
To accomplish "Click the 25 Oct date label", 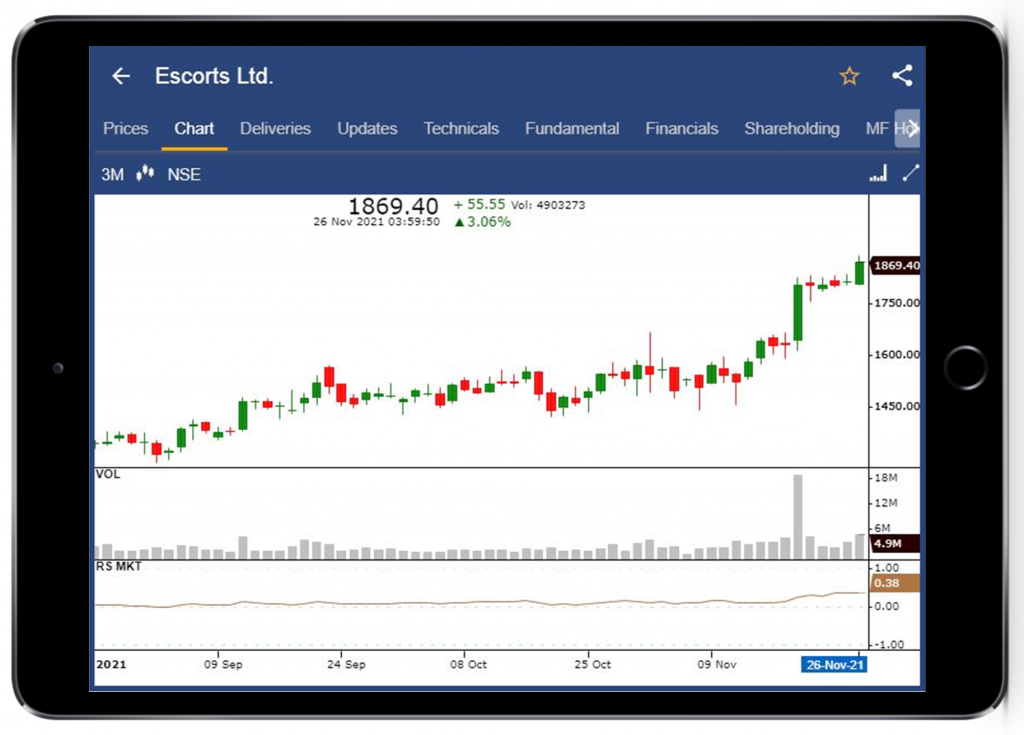I will point(592,664).
